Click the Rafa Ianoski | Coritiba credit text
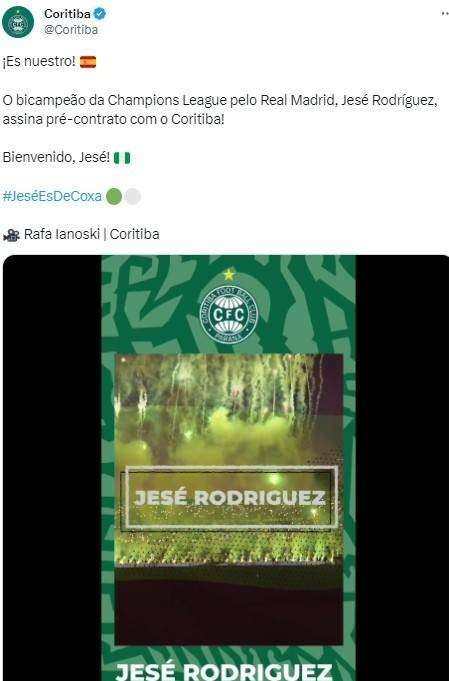449x681 pixels. point(92,234)
